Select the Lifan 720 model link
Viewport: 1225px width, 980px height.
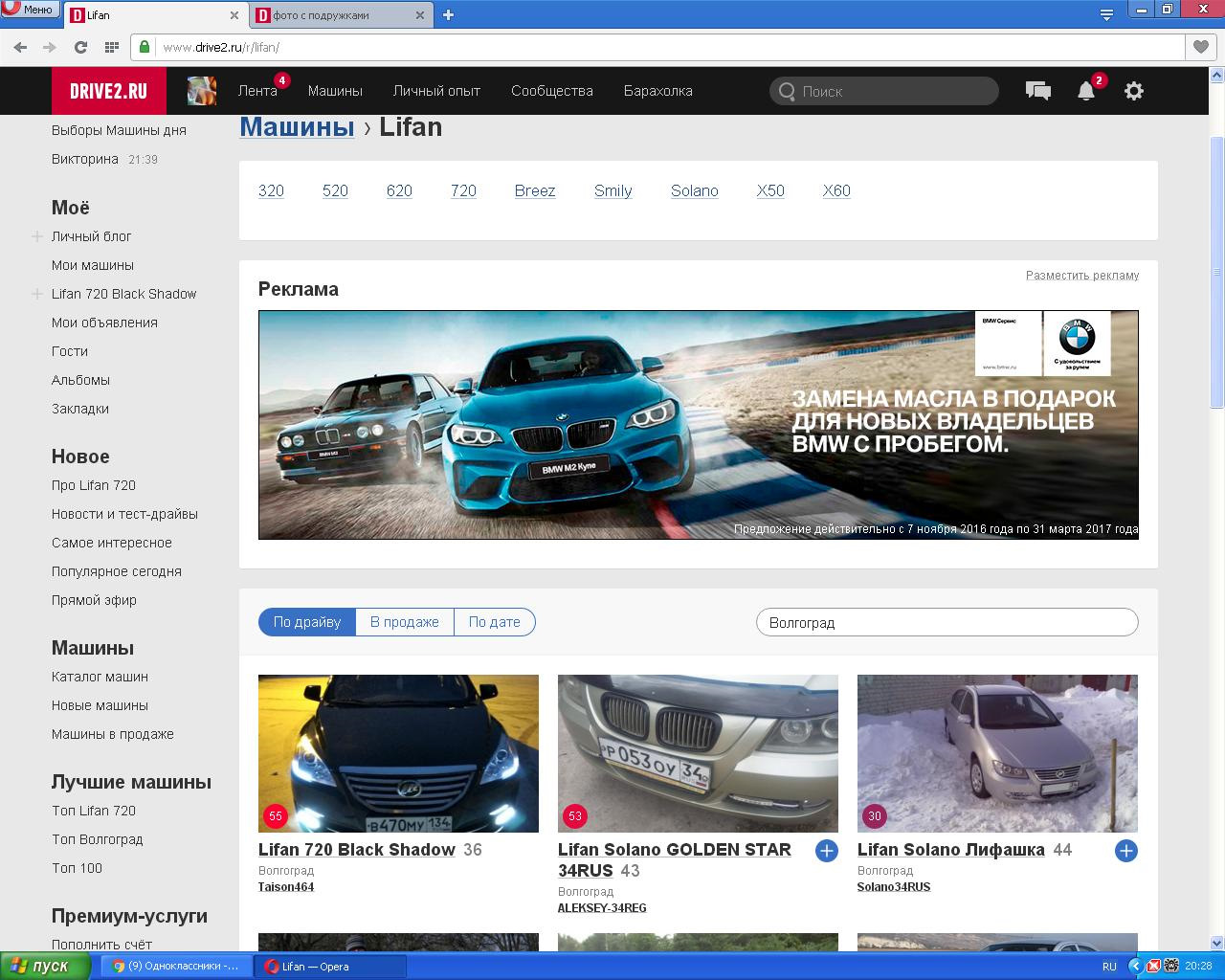click(x=463, y=190)
